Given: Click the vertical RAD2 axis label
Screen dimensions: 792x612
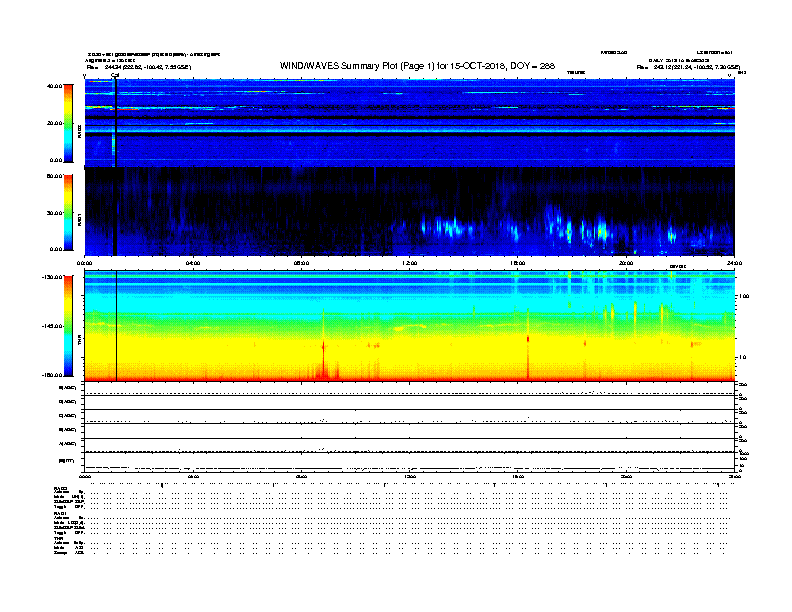Looking at the screenshot, I should point(80,131).
